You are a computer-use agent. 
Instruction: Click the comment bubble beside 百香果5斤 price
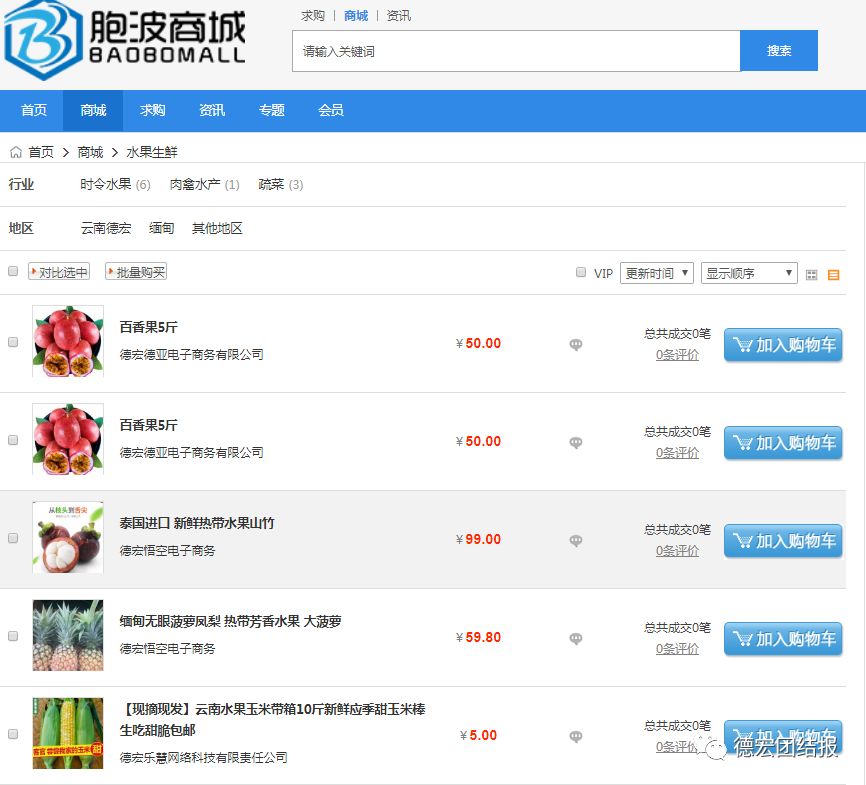[576, 345]
